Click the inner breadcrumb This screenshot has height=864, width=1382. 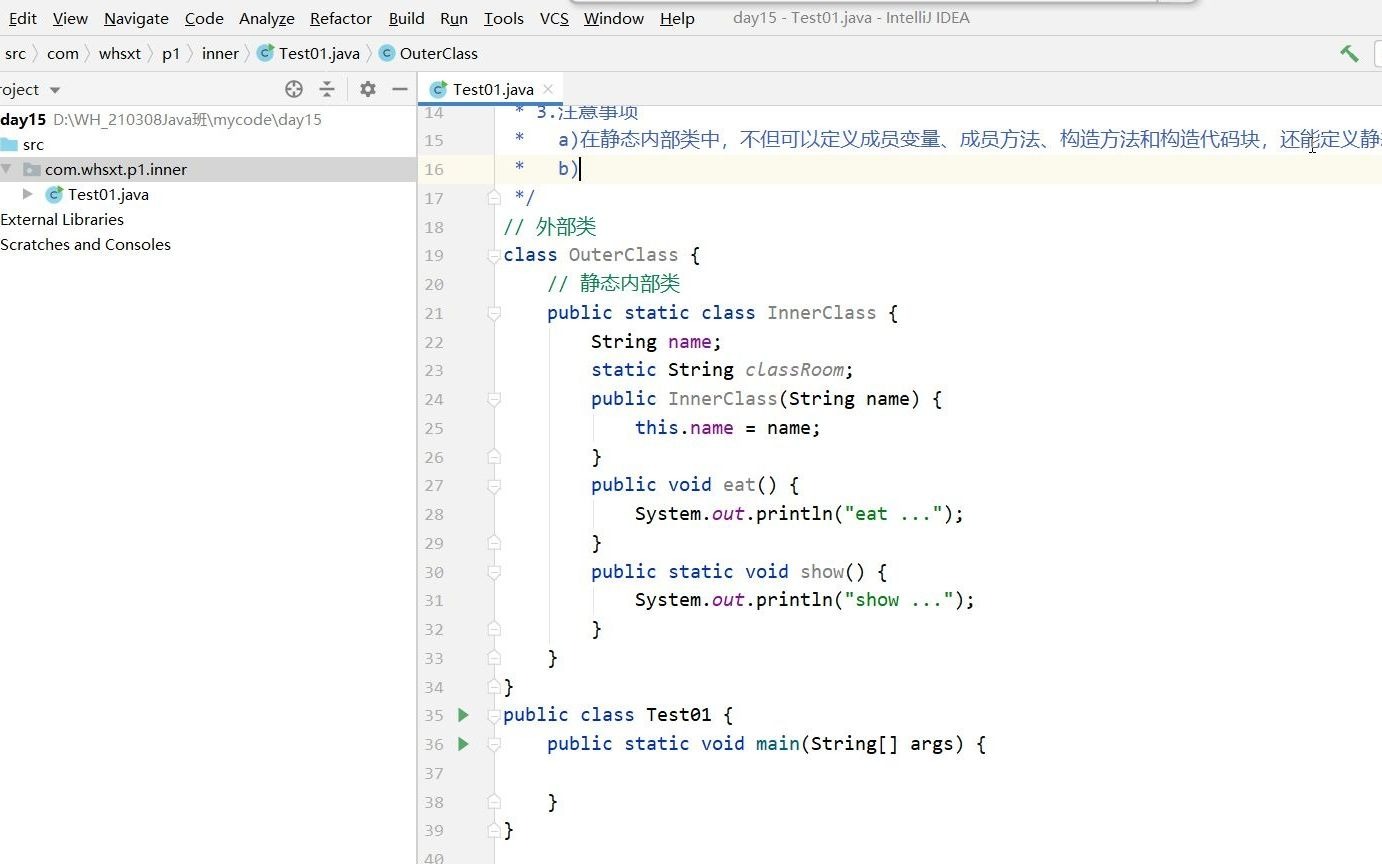pos(220,54)
